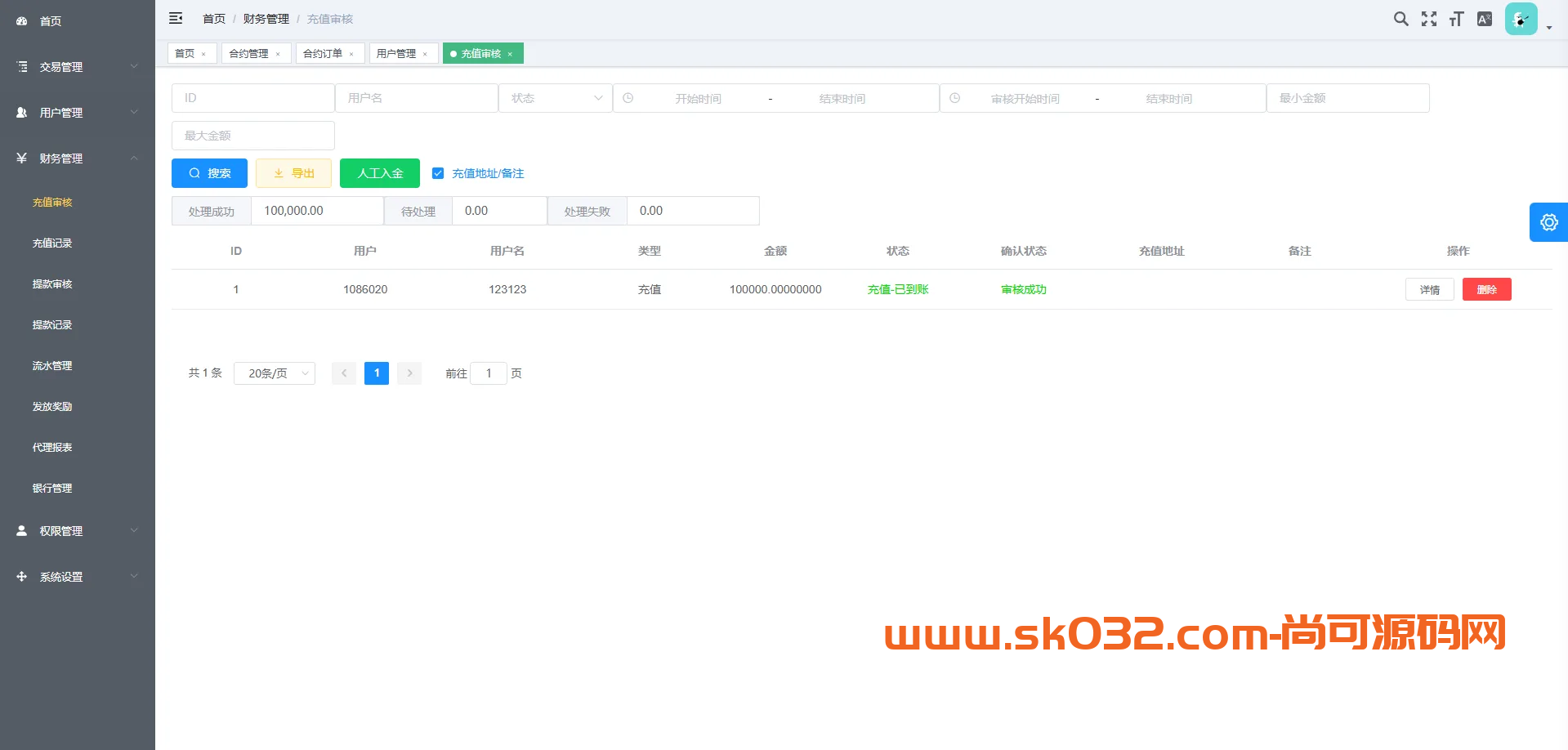Collapse the sidebar with hamburger icon

point(176,18)
